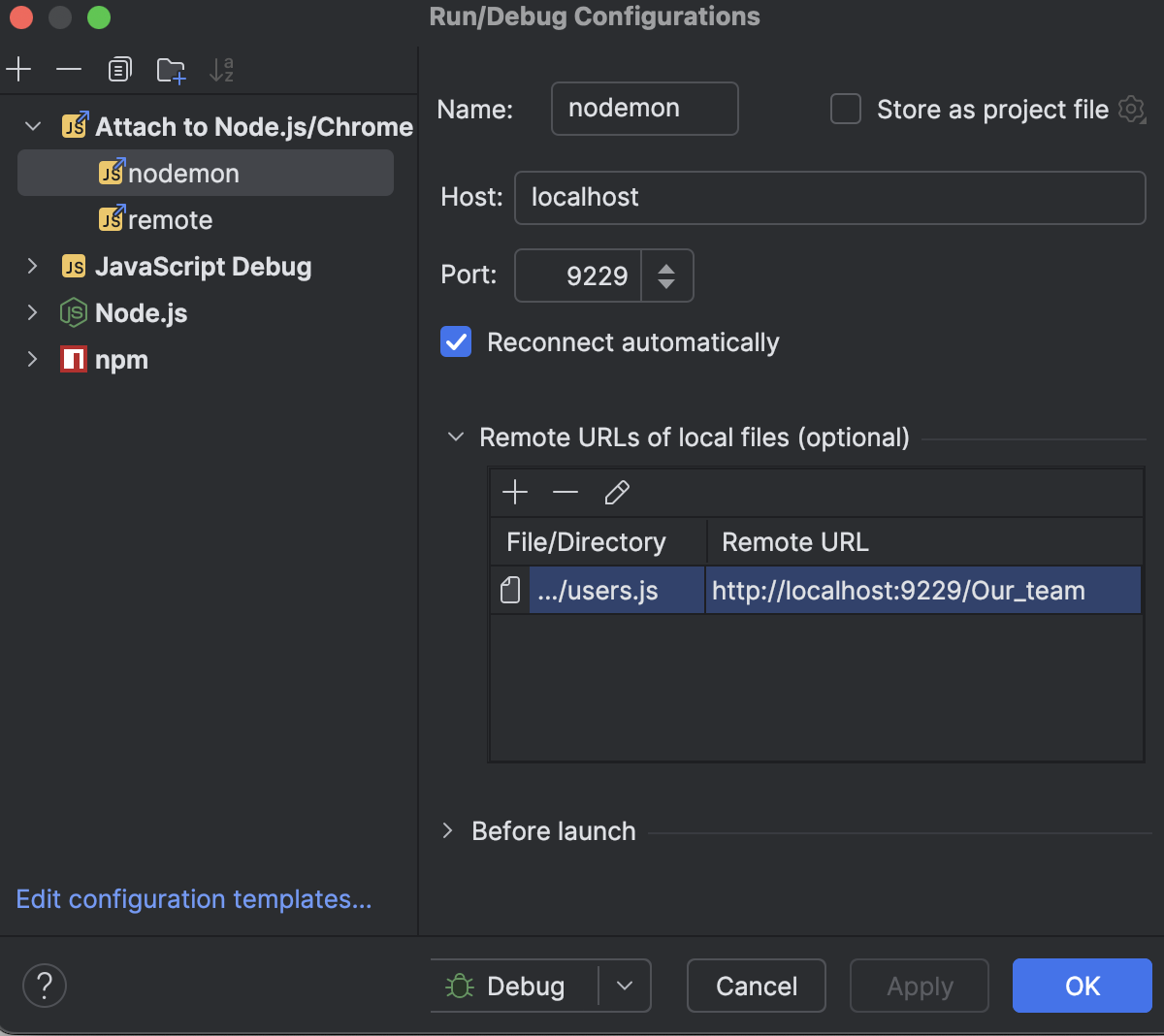Screen dimensions: 1164x1036
Task: Collapse the Attach to Node.js/Chrome group
Action: pyautogui.click(x=32, y=126)
